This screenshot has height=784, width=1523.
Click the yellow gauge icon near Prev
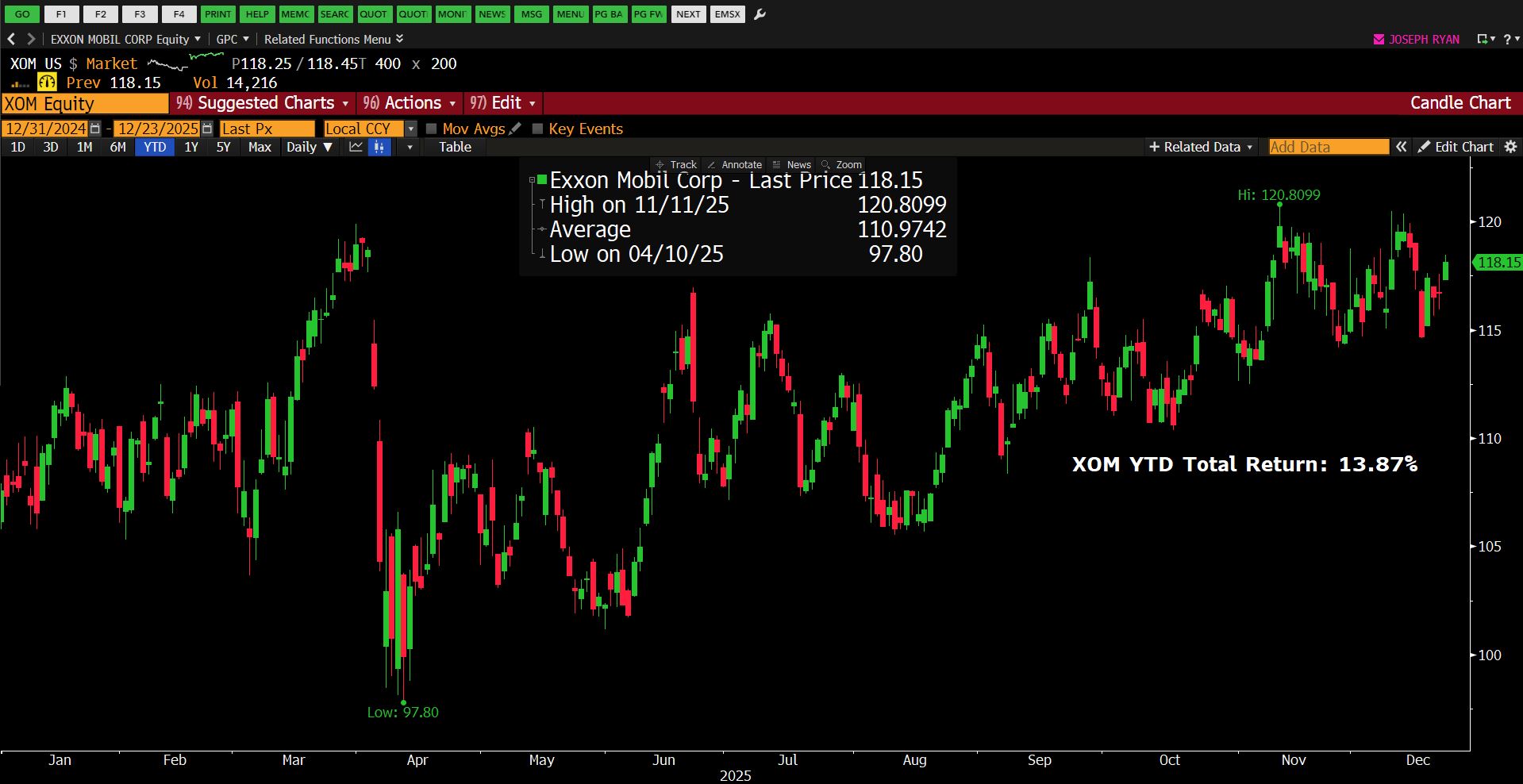point(48,83)
